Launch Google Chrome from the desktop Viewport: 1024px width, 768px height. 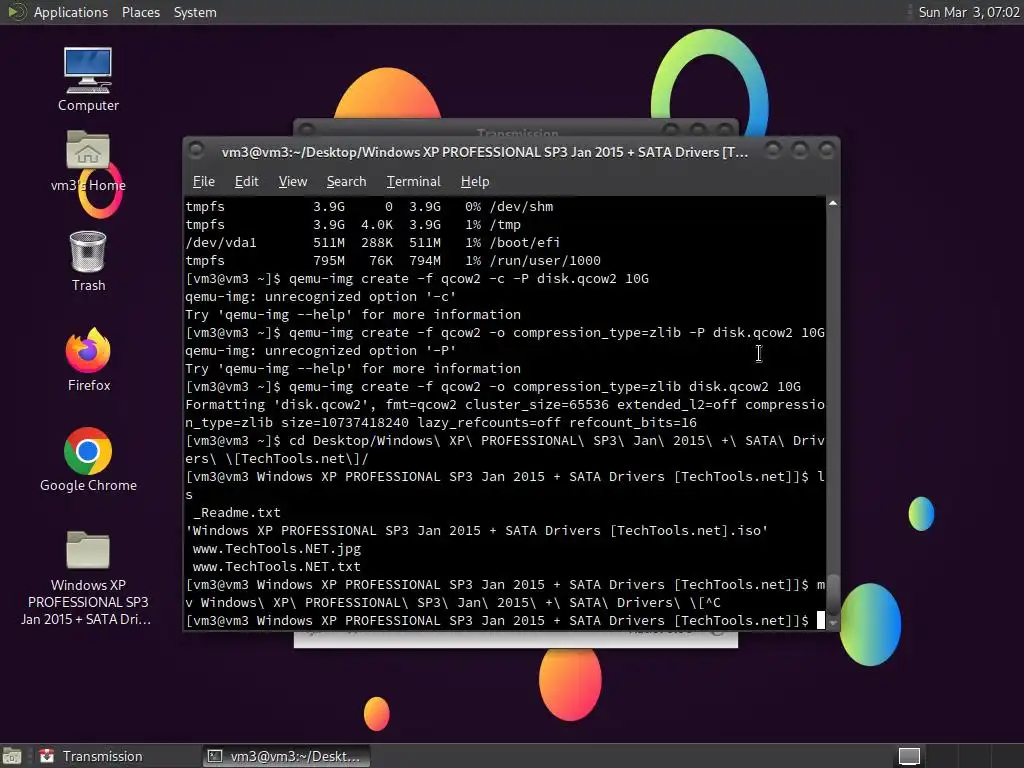(88, 460)
